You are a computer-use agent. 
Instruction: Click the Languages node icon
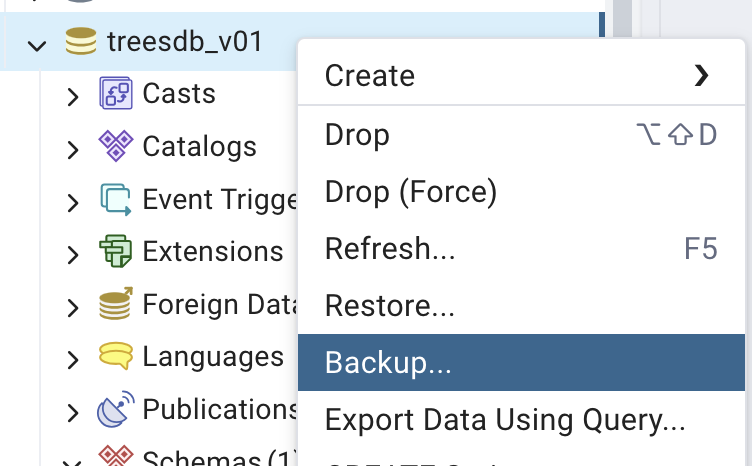tap(116, 357)
